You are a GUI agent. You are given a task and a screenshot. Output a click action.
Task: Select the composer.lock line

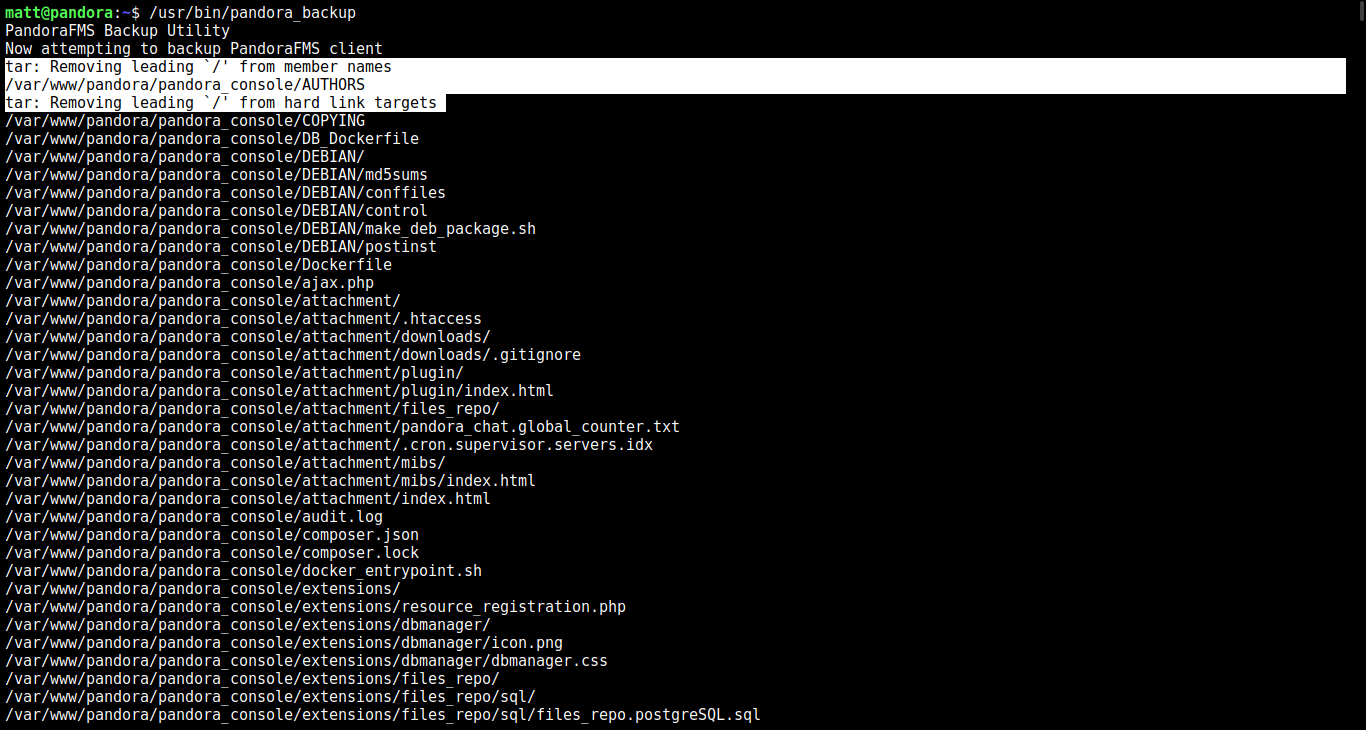click(212, 553)
